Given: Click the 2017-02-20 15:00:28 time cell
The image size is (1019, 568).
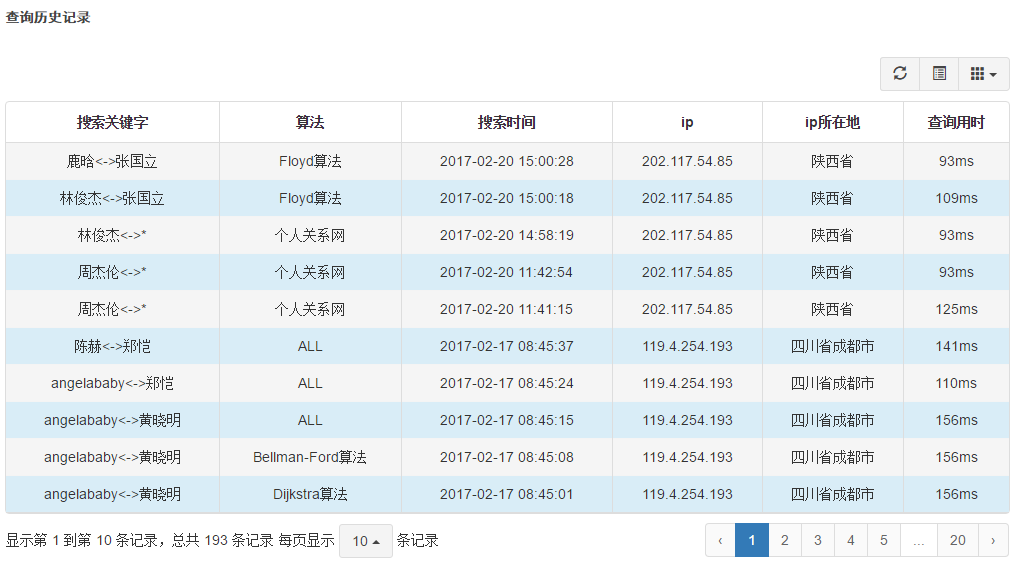Looking at the screenshot, I should (x=507, y=161).
